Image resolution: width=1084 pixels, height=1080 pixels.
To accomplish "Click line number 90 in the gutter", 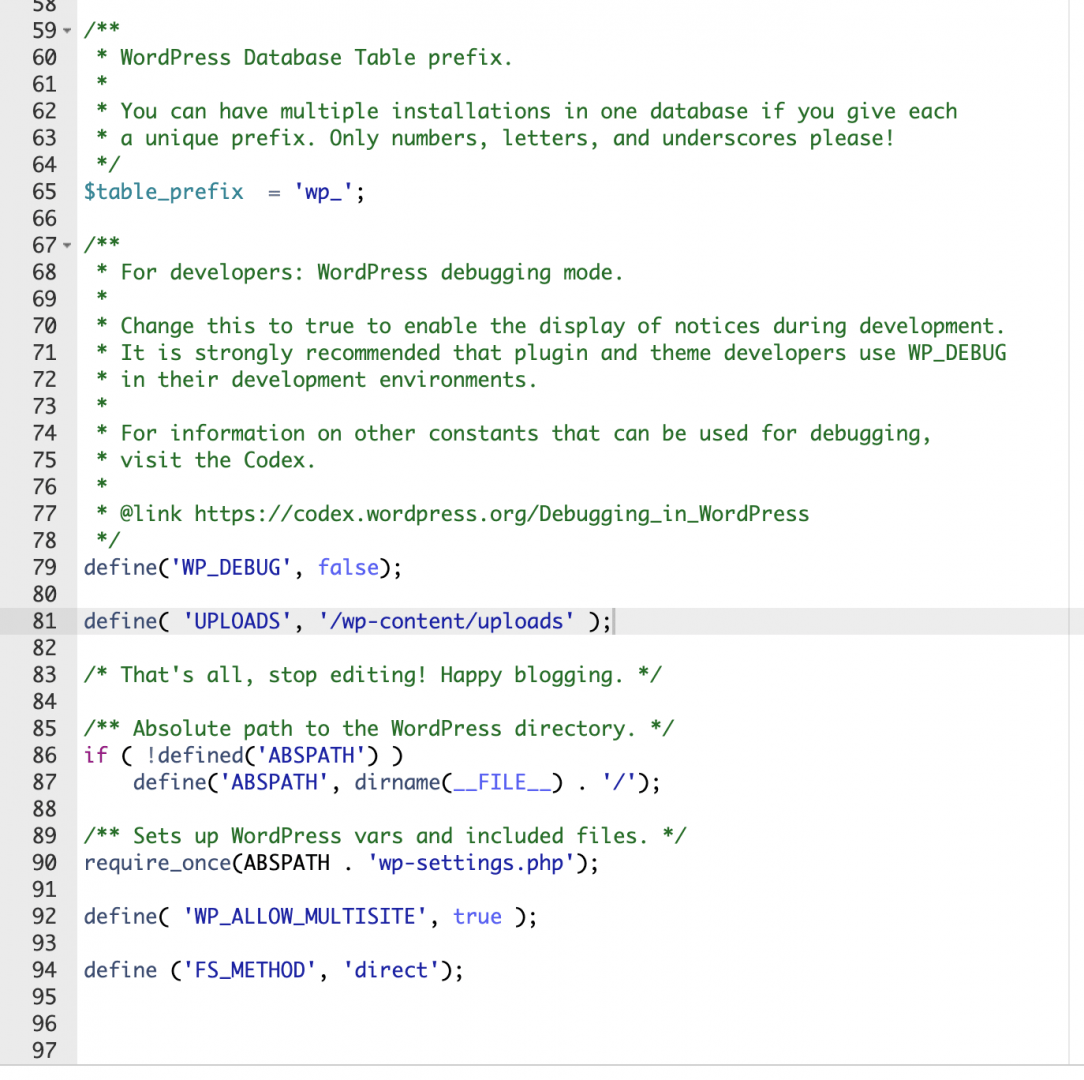I will coord(44,863).
